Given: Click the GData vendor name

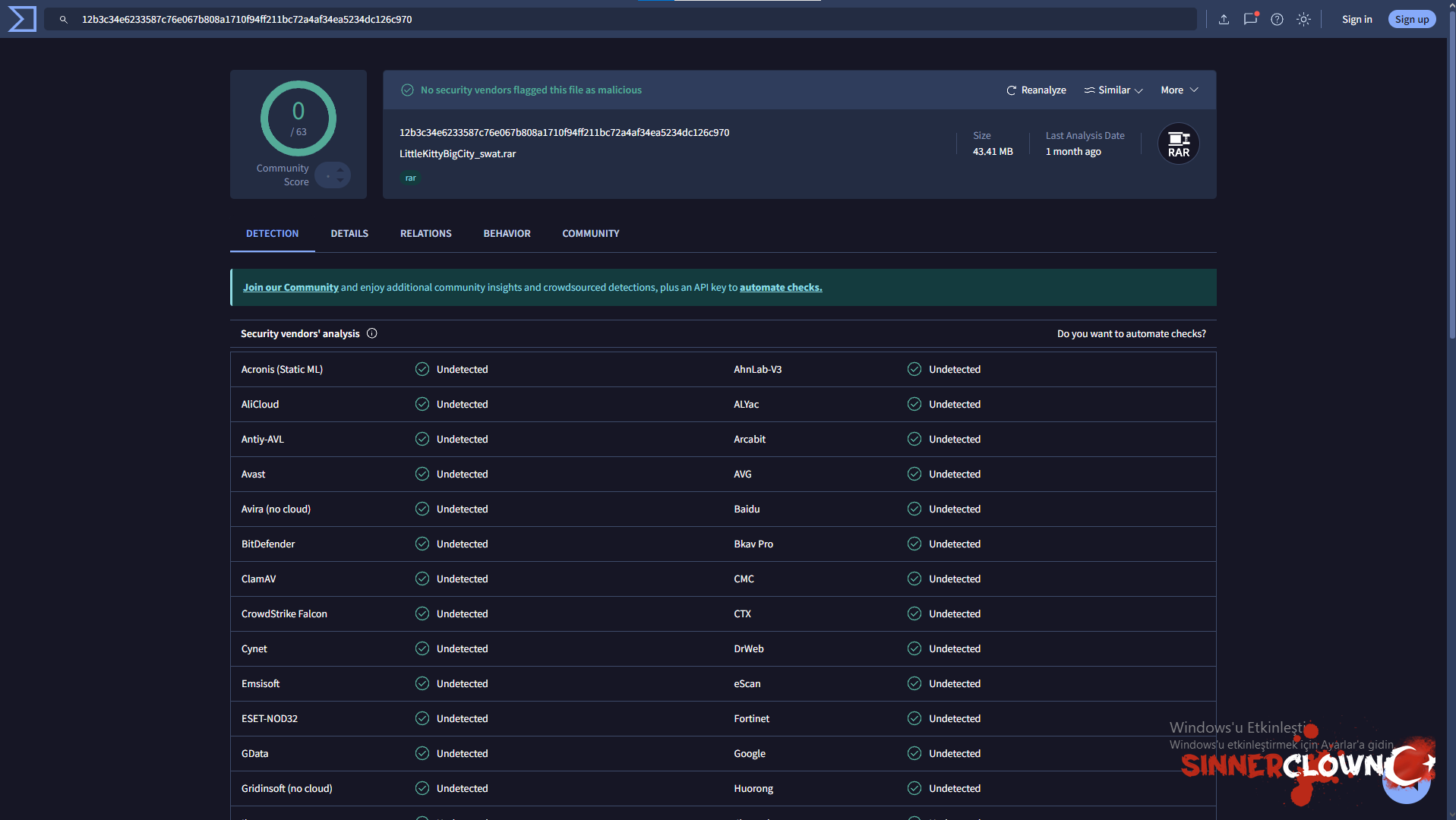Looking at the screenshot, I should tap(255, 754).
